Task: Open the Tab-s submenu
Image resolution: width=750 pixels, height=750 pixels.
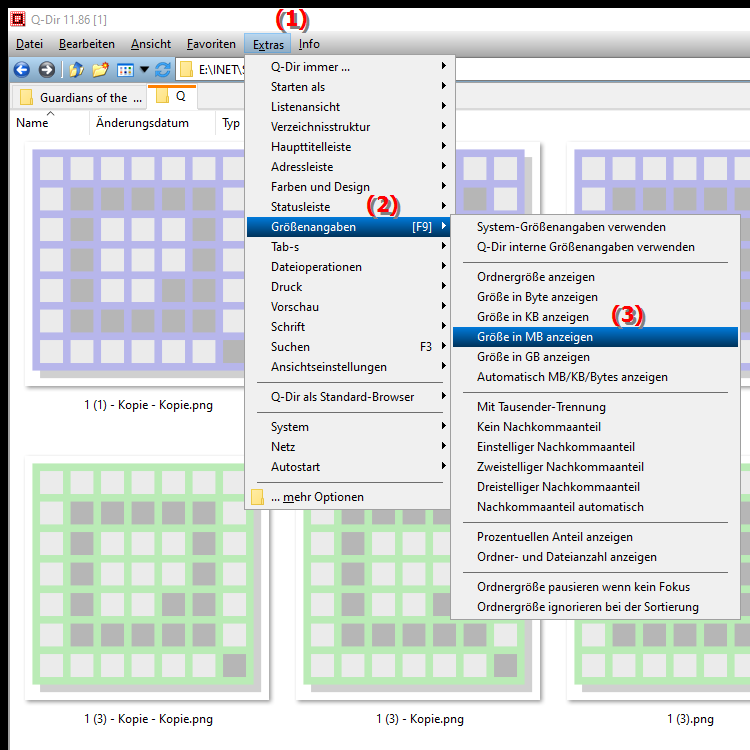Action: click(349, 247)
